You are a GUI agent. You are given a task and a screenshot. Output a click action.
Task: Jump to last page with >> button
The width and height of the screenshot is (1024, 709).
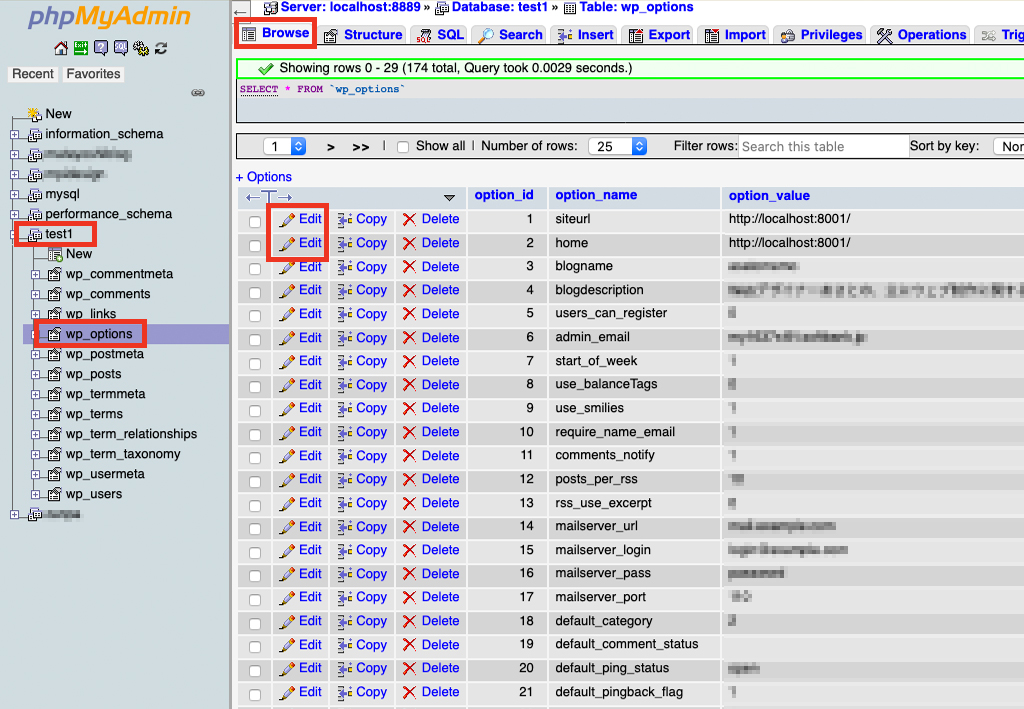click(360, 147)
